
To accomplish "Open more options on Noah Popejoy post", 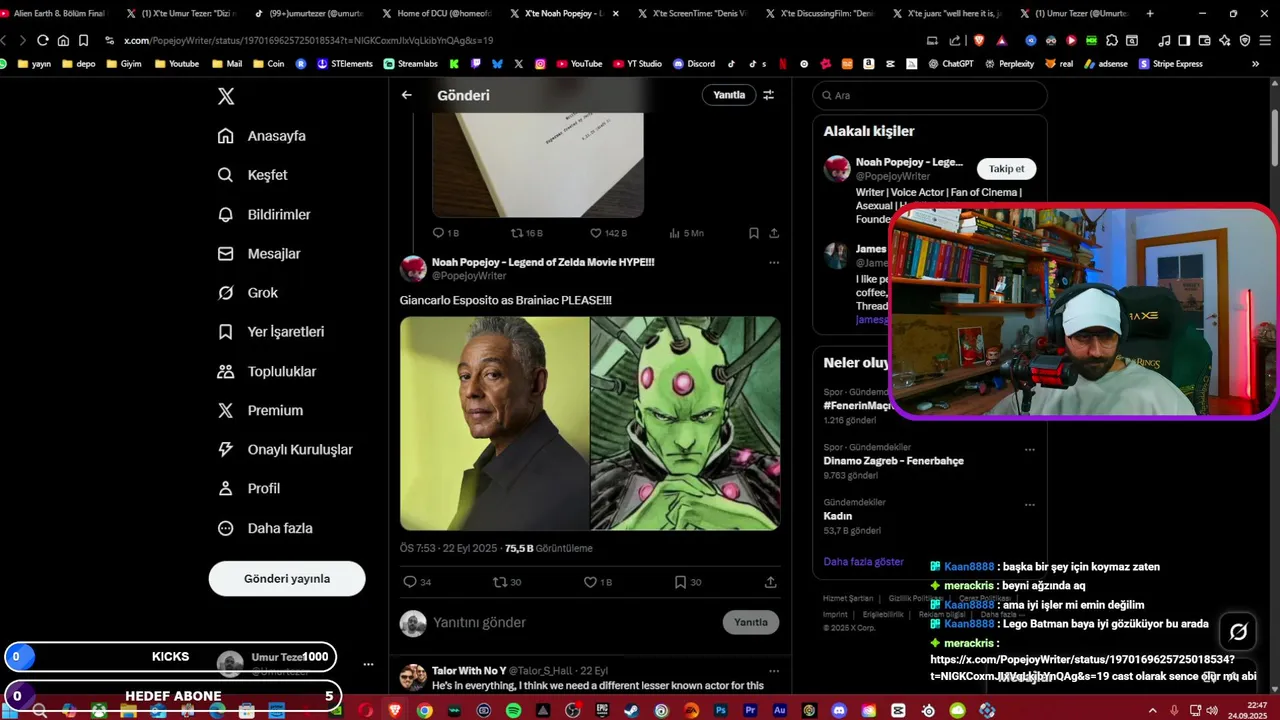I will pyautogui.click(x=774, y=262).
